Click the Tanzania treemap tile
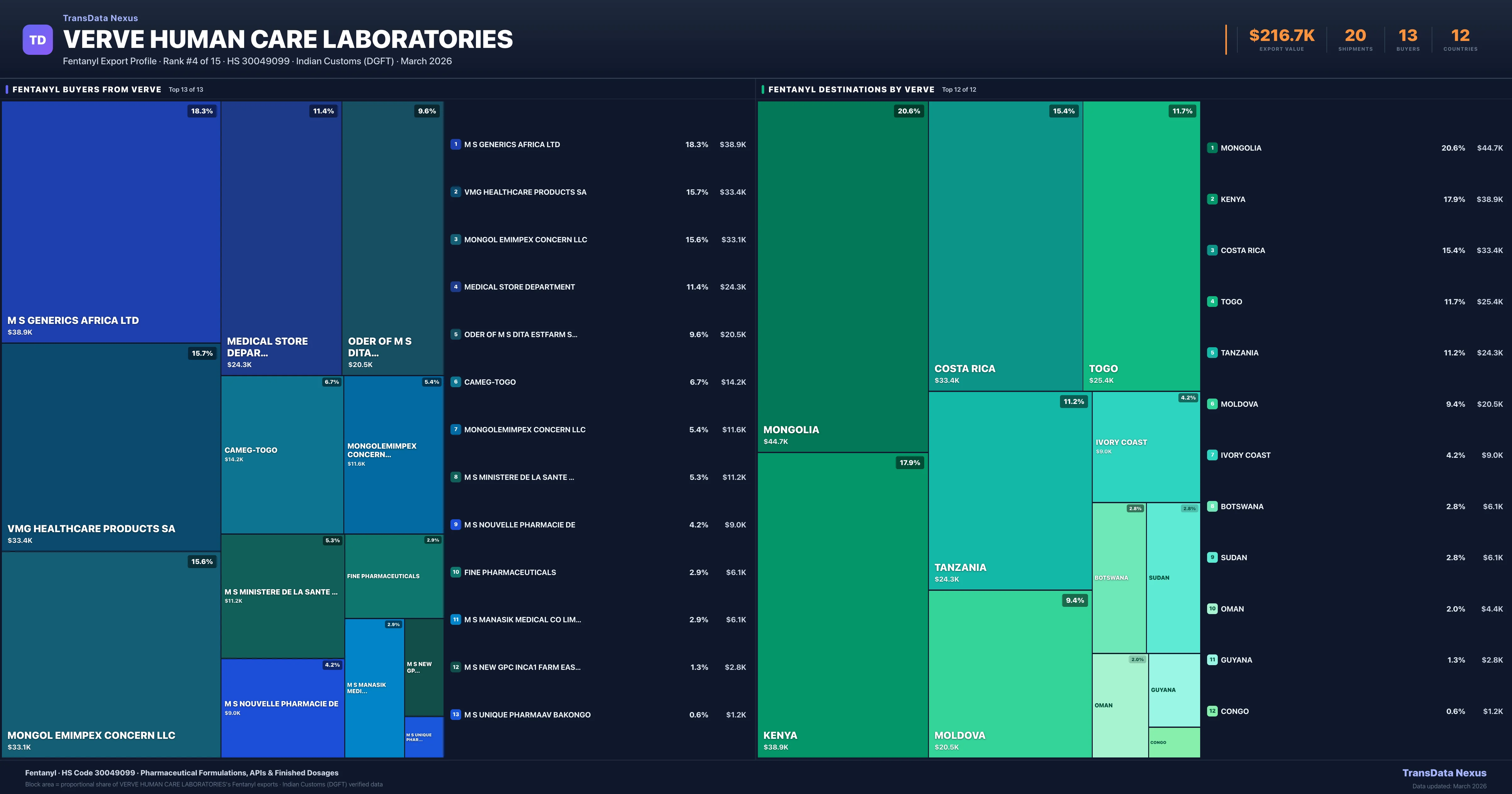This screenshot has height=794, width=1512. (1010, 490)
